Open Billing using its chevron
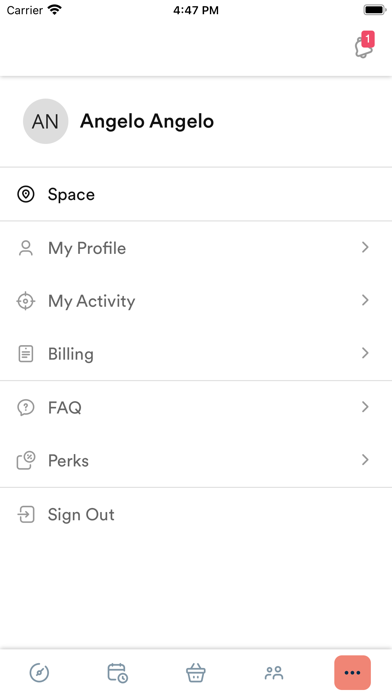This screenshot has width=392, height=696. click(x=365, y=353)
